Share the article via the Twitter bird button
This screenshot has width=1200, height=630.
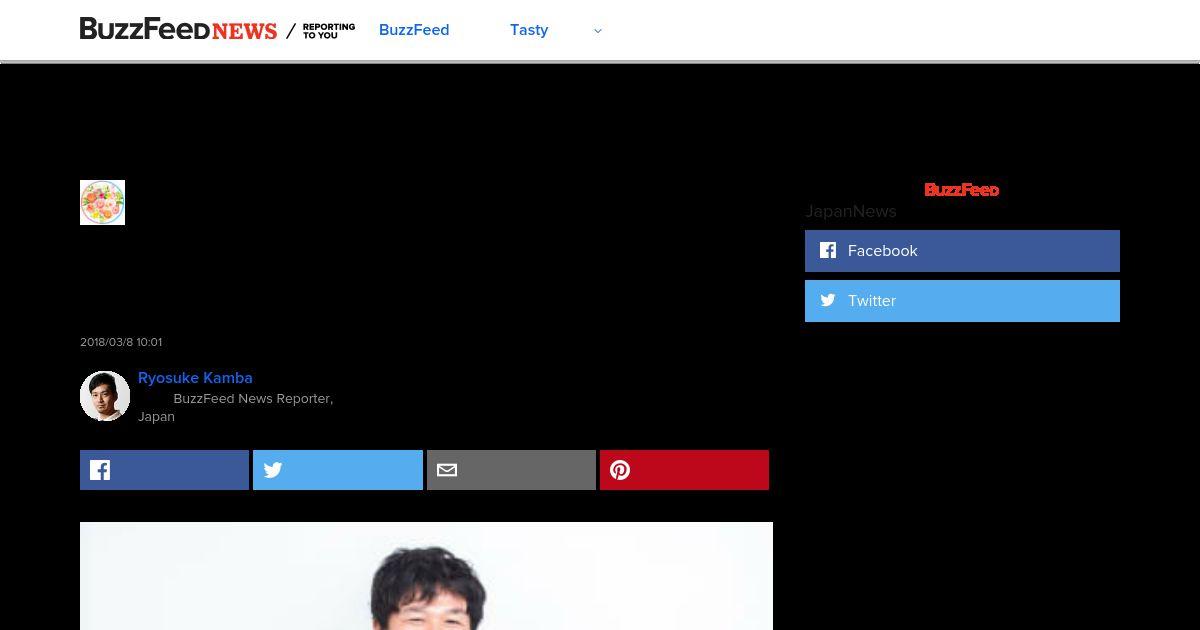(338, 470)
